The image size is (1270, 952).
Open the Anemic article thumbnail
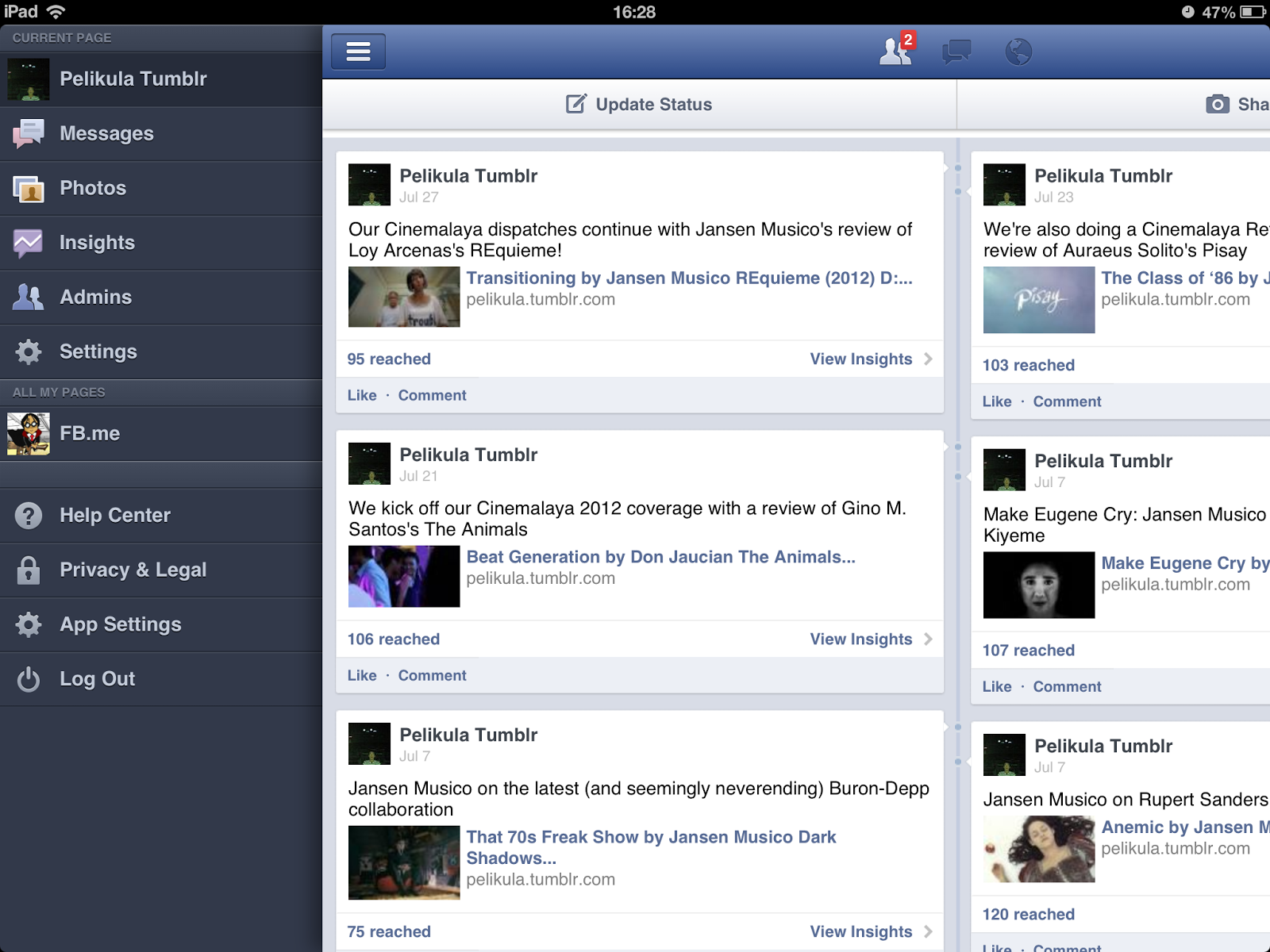point(1039,849)
